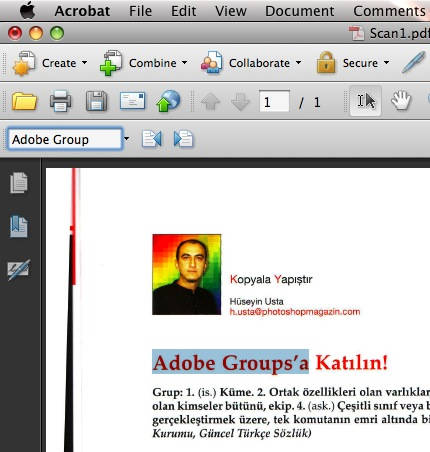Open the Pages panel in sidebar
Screen dimensions: 430x452
coord(19,183)
